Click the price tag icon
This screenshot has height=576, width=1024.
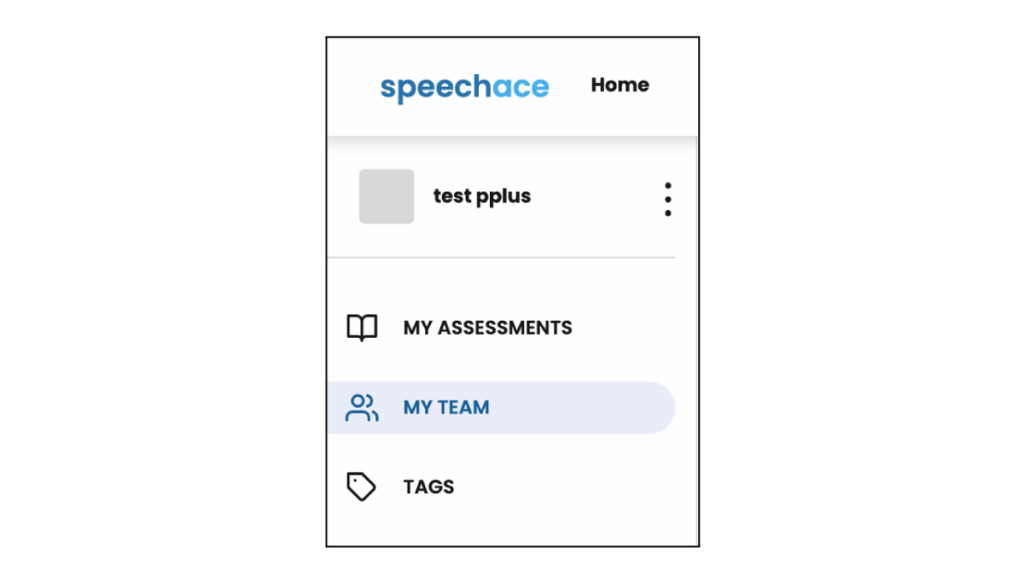(x=361, y=487)
